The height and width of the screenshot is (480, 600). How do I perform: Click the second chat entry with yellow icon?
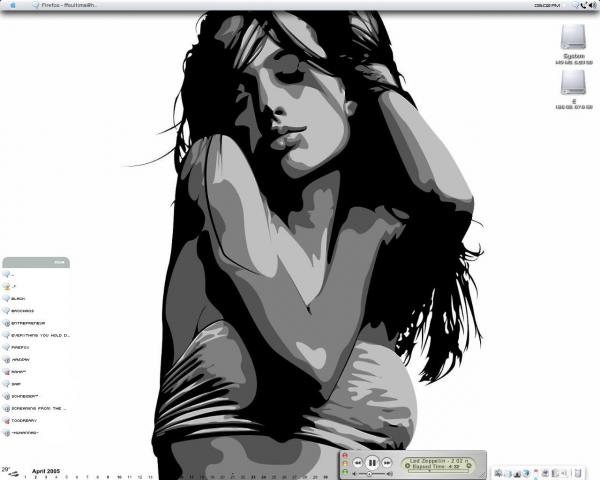[8, 286]
